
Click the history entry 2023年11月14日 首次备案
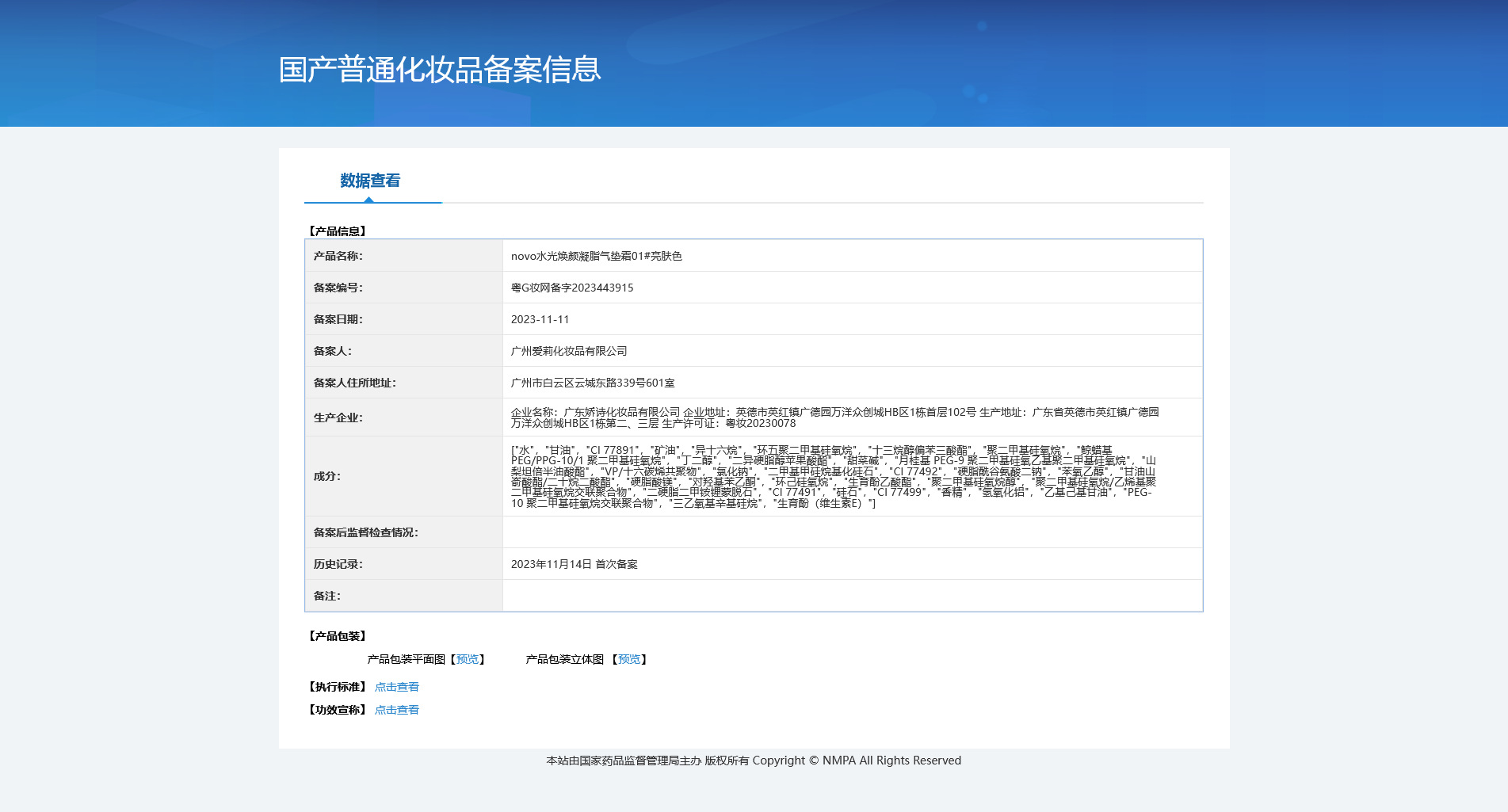(x=575, y=564)
